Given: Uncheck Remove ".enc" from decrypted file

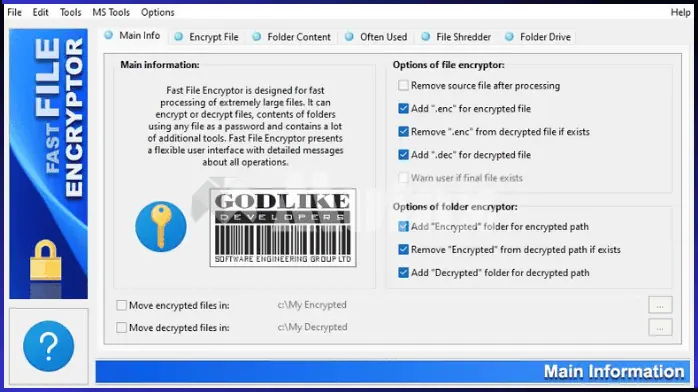Looking at the screenshot, I should tap(403, 132).
